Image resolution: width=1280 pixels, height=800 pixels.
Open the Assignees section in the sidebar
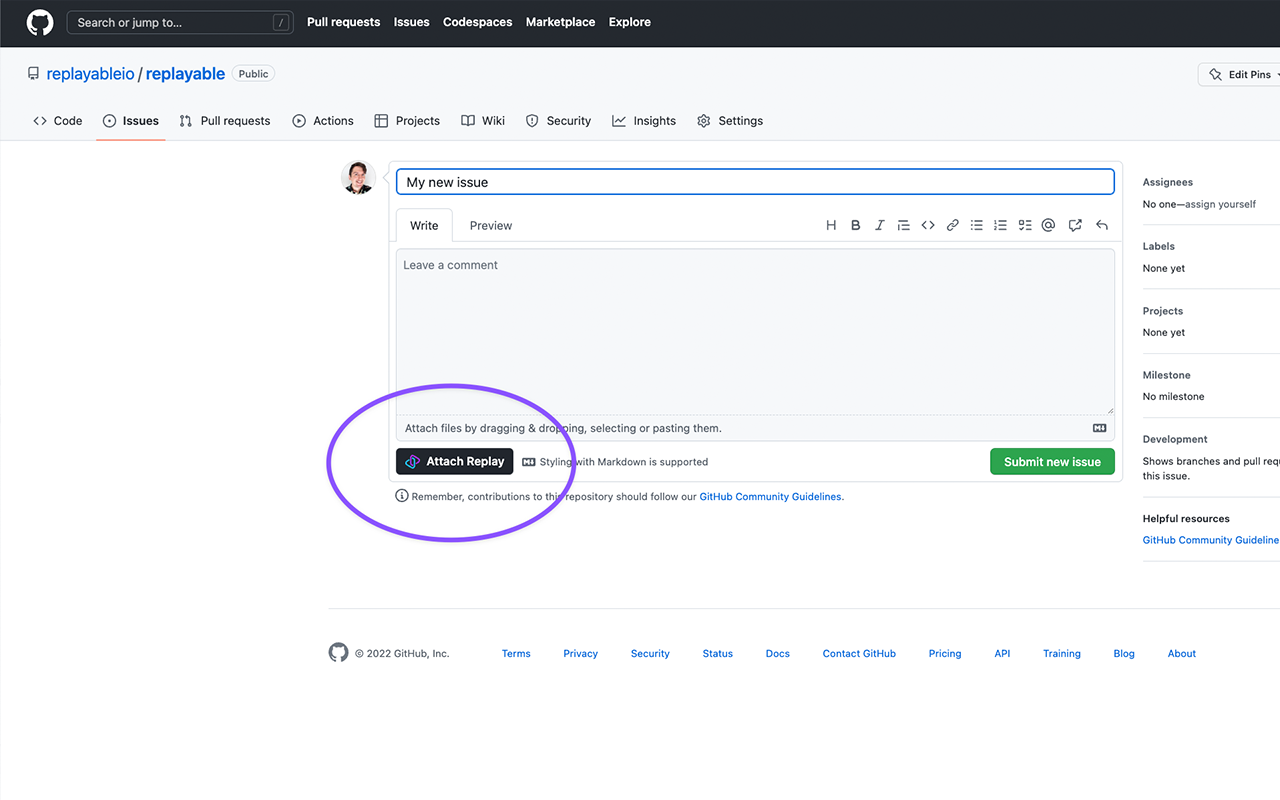pos(1168,182)
